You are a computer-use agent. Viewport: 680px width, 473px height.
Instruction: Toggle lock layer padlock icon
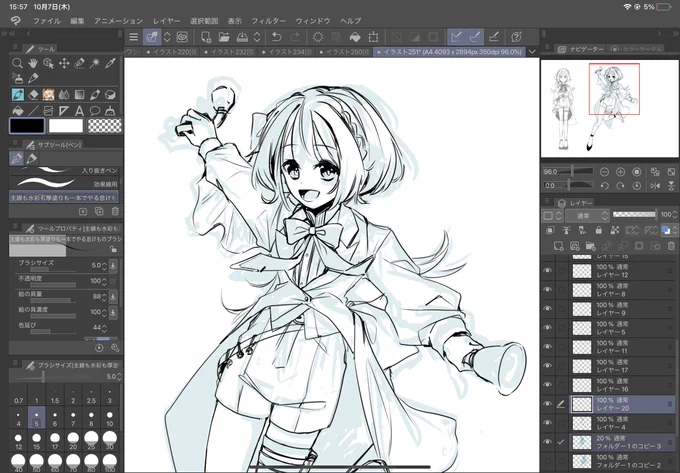pos(598,230)
